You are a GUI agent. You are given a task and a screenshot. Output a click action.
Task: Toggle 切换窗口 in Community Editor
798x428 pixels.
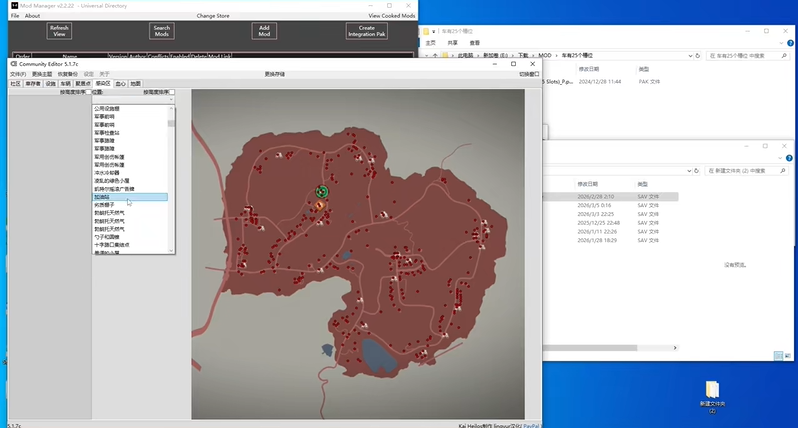click(529, 74)
